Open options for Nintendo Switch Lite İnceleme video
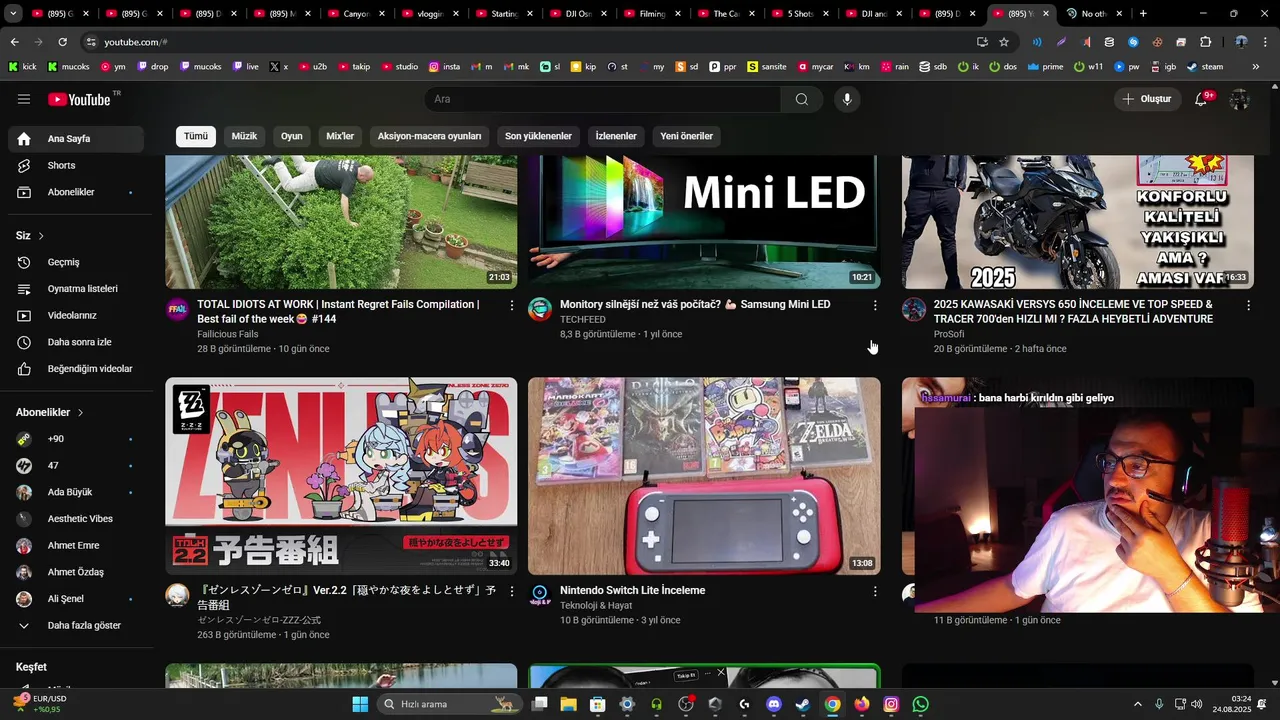The width and height of the screenshot is (1280, 720). 875,591
